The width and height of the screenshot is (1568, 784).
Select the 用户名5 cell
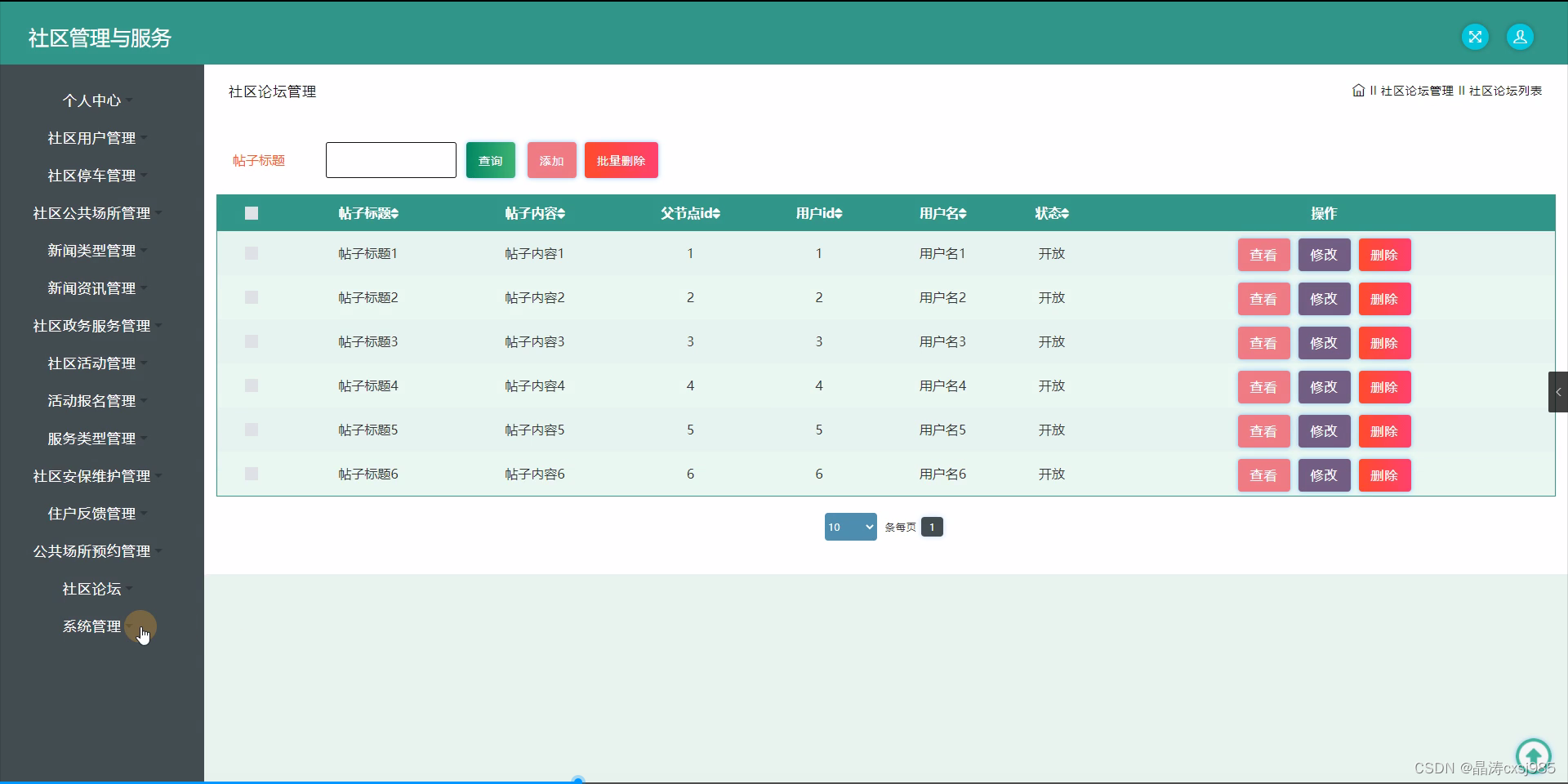pos(942,430)
